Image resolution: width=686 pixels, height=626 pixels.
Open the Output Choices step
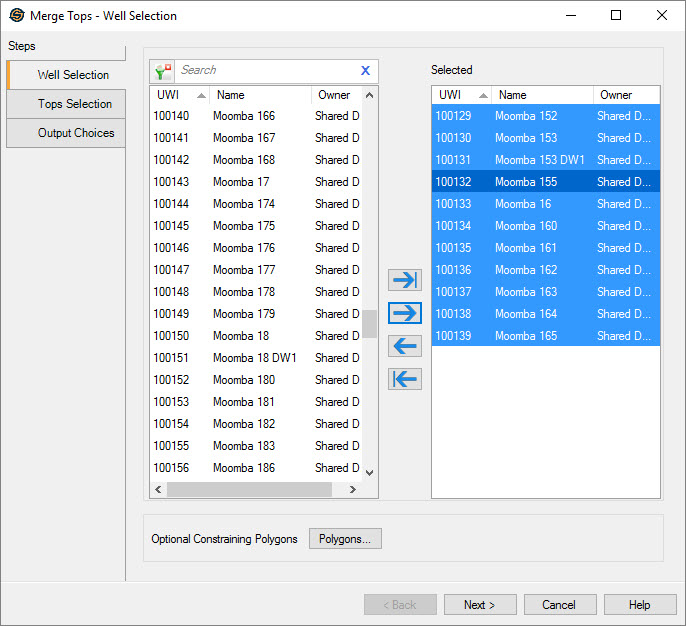coord(76,133)
